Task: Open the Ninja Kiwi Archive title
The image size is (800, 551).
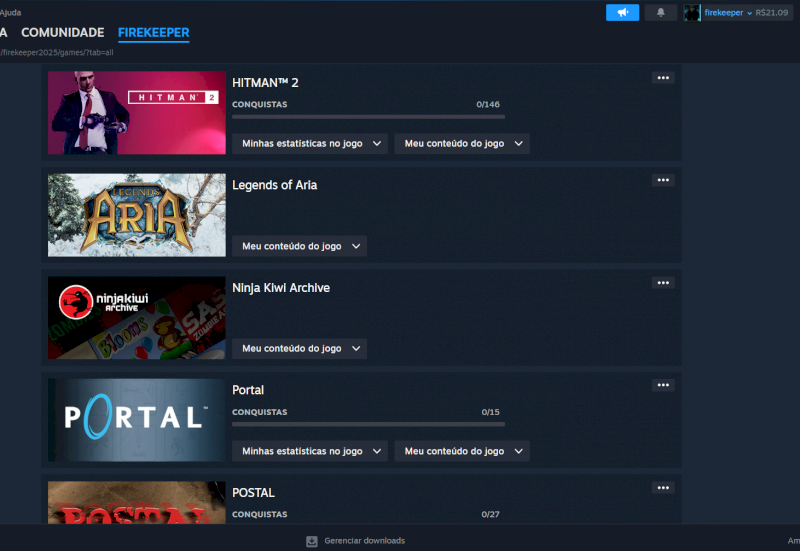Action: 281,288
